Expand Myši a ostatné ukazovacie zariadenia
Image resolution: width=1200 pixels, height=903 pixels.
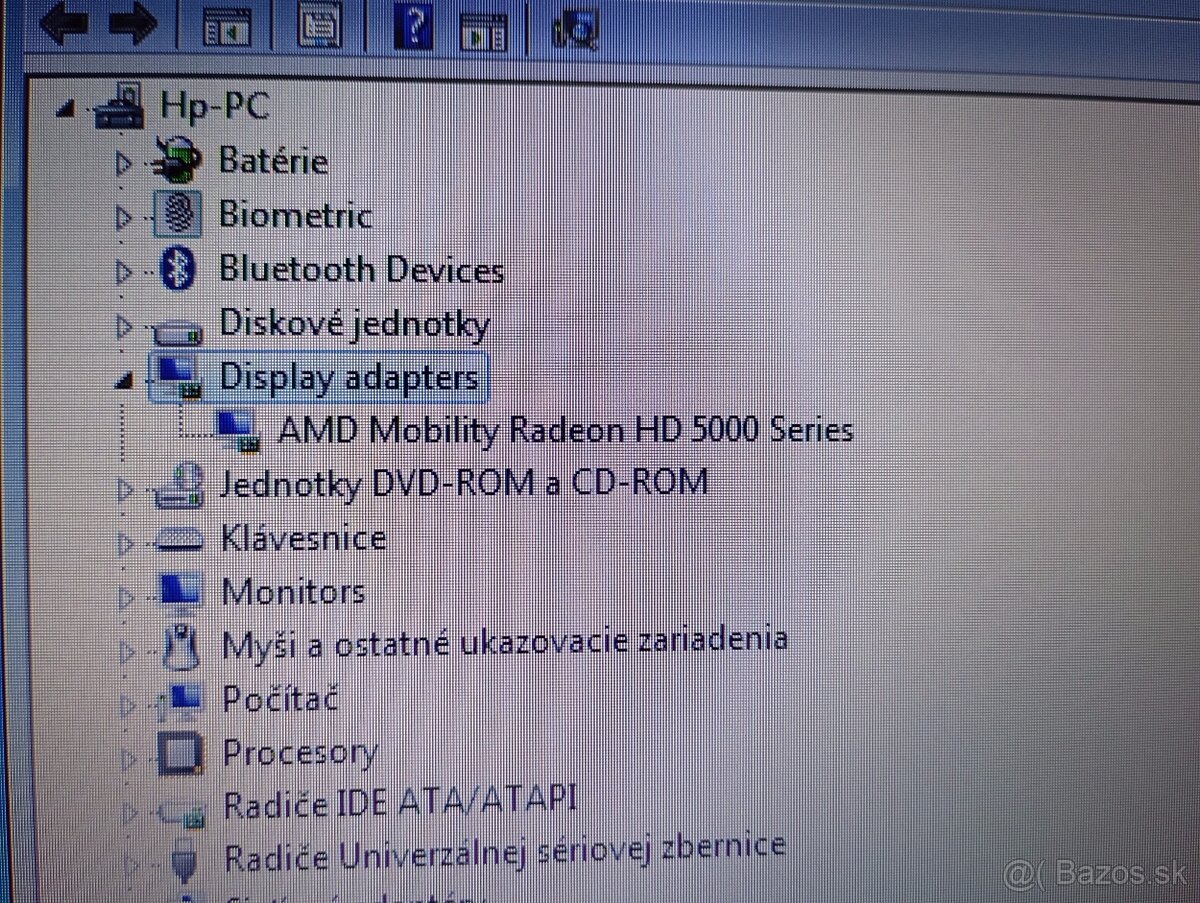click(x=126, y=652)
